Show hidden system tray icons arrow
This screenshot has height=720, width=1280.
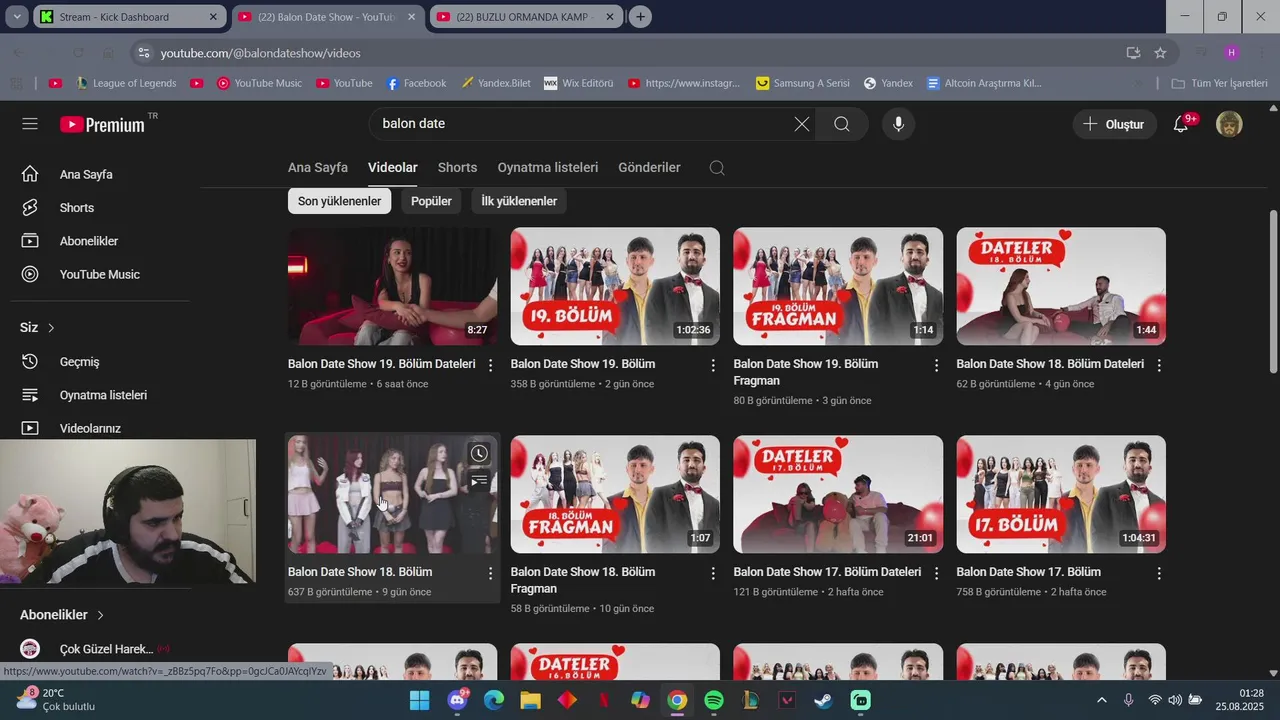point(1102,700)
